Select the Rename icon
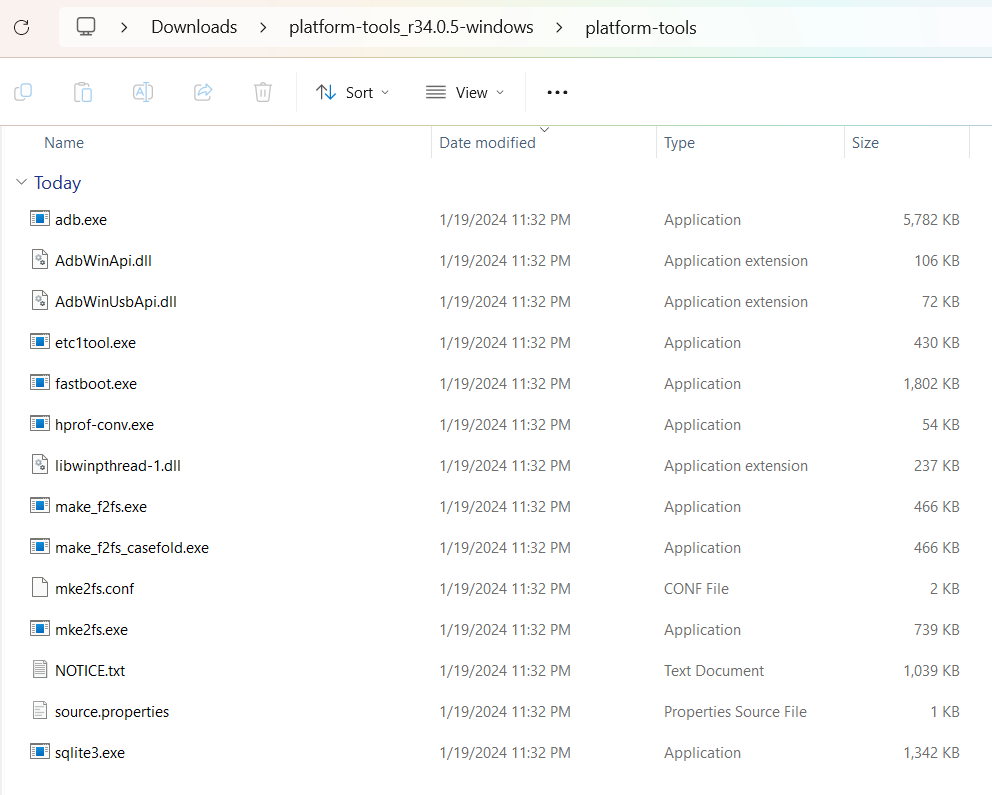The image size is (992, 795). click(x=142, y=91)
